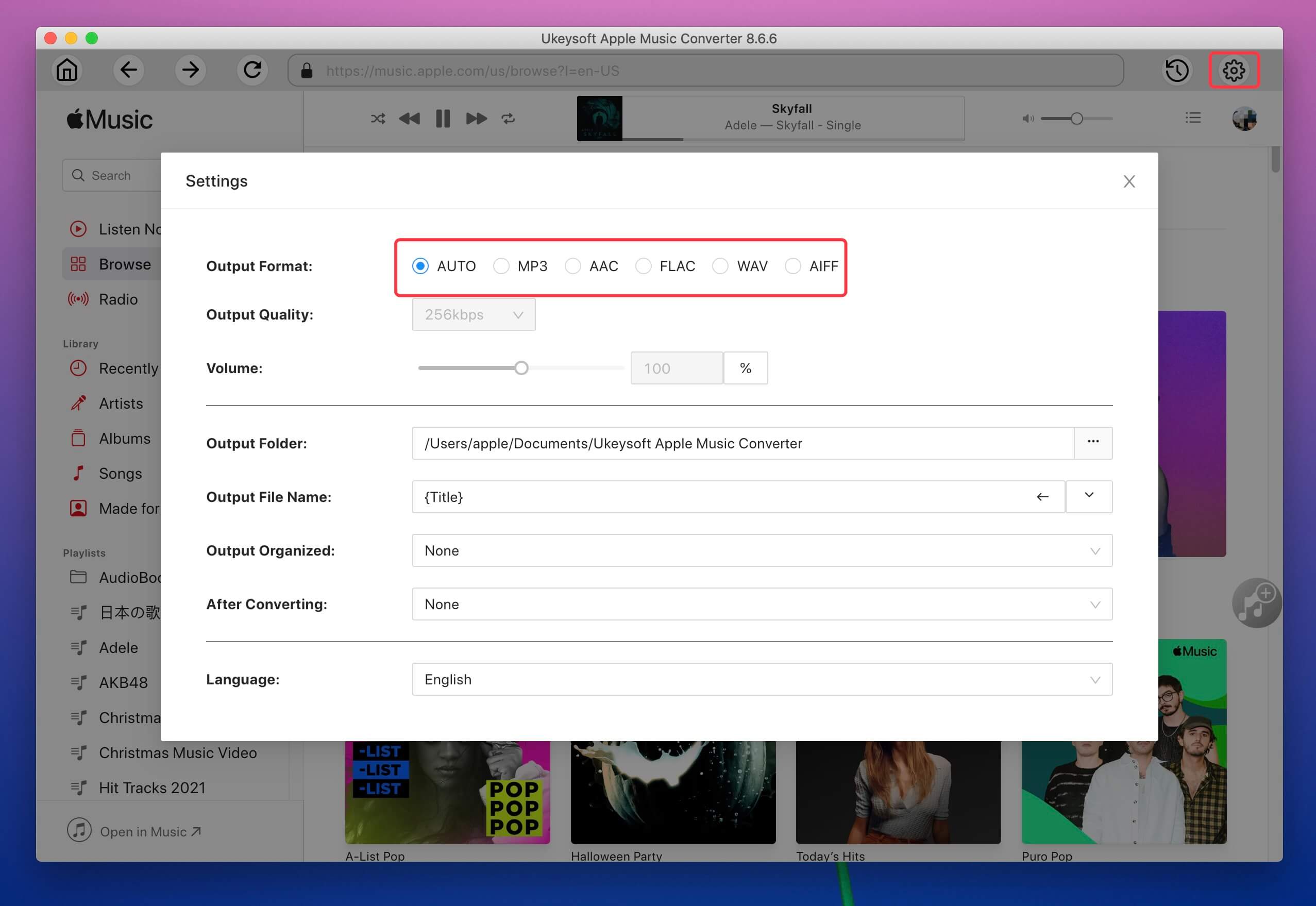Click the shuffle playback icon
The height and width of the screenshot is (906, 1316).
point(377,118)
